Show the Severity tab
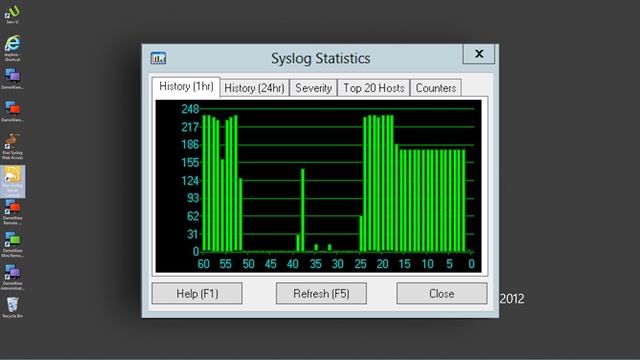Image resolution: width=640 pixels, height=360 pixels. (313, 88)
